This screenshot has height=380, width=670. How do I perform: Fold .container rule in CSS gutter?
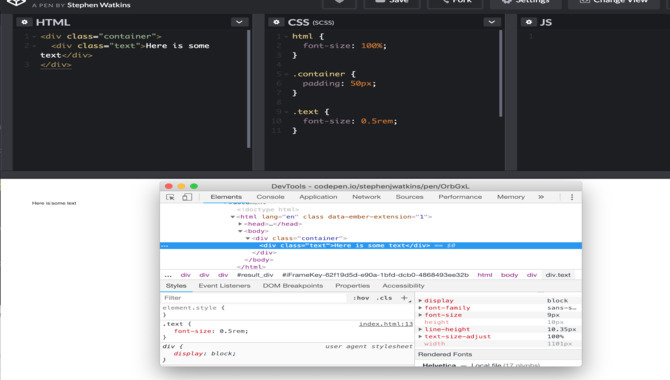[x=286, y=74]
